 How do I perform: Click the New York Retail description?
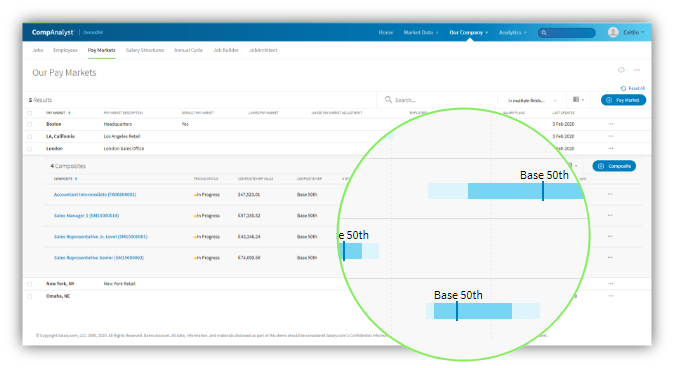pos(119,284)
